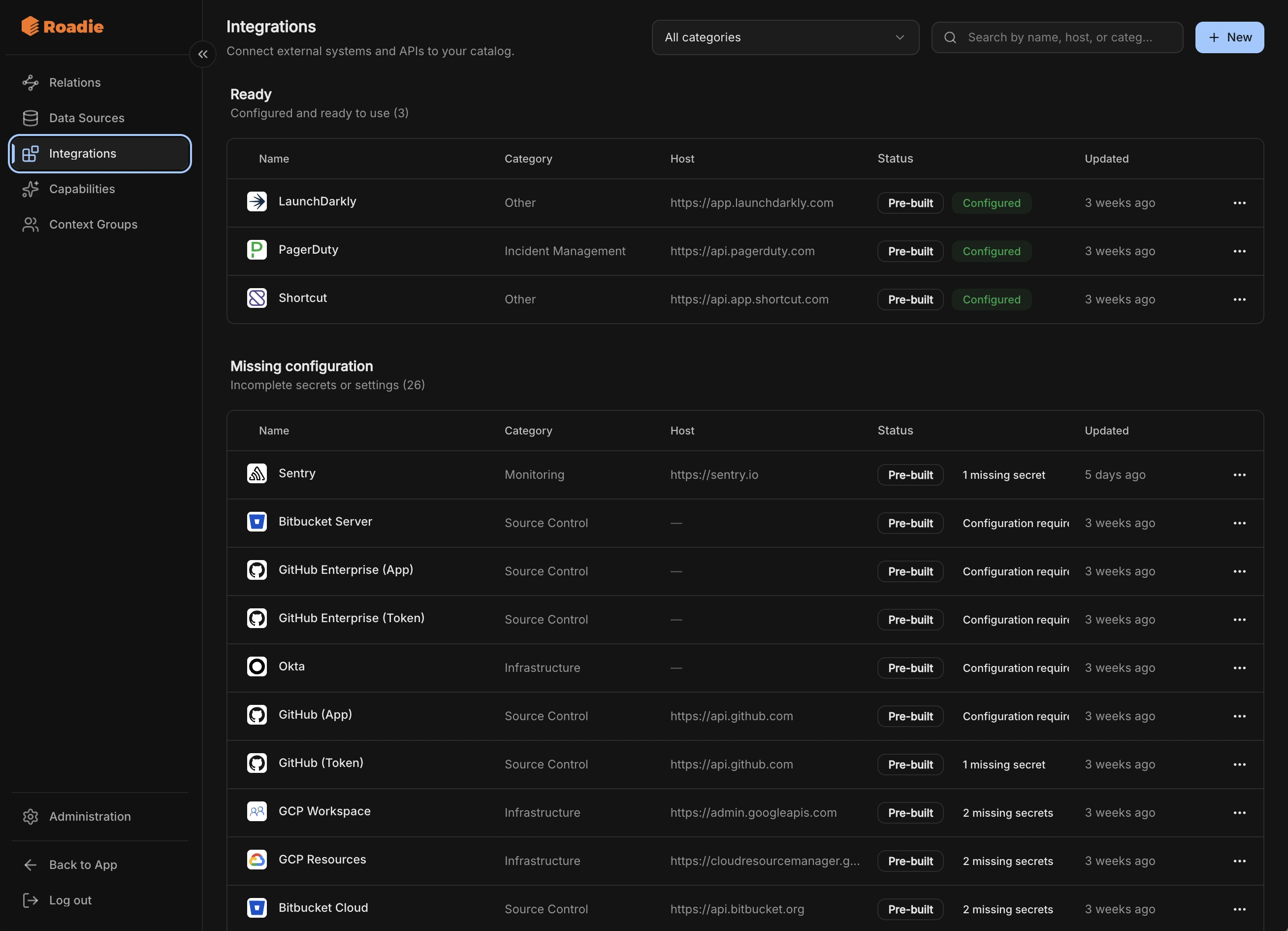This screenshot has width=1288, height=931.
Task: Click '1 missing secret' in Sentry row
Action: [x=1003, y=475]
